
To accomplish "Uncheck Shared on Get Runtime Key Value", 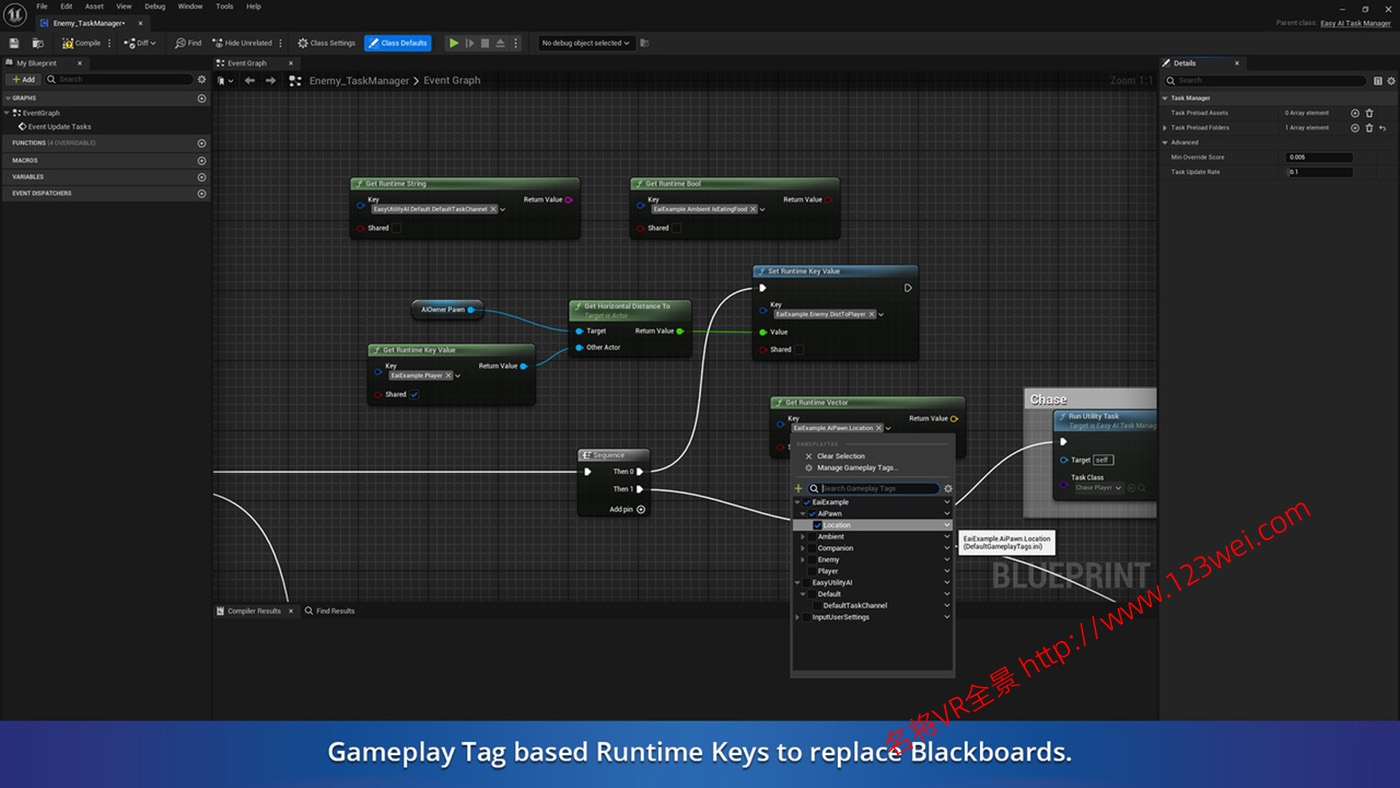I will [414, 394].
